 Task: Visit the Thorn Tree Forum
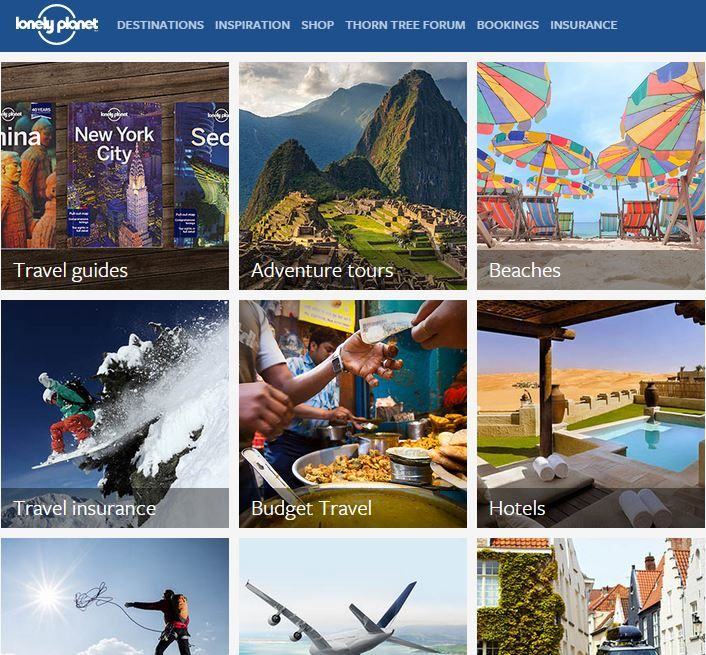[x=406, y=25]
